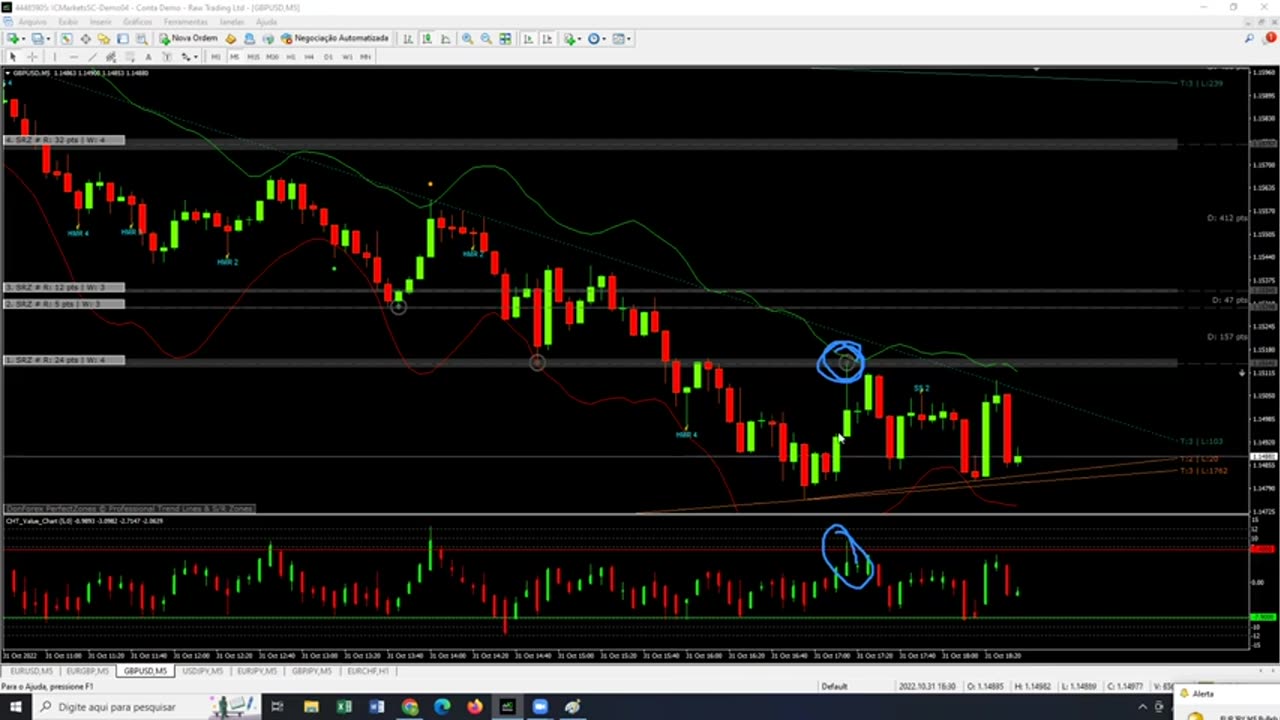
Task: Open Google Chrome from the taskbar
Action: click(410, 707)
